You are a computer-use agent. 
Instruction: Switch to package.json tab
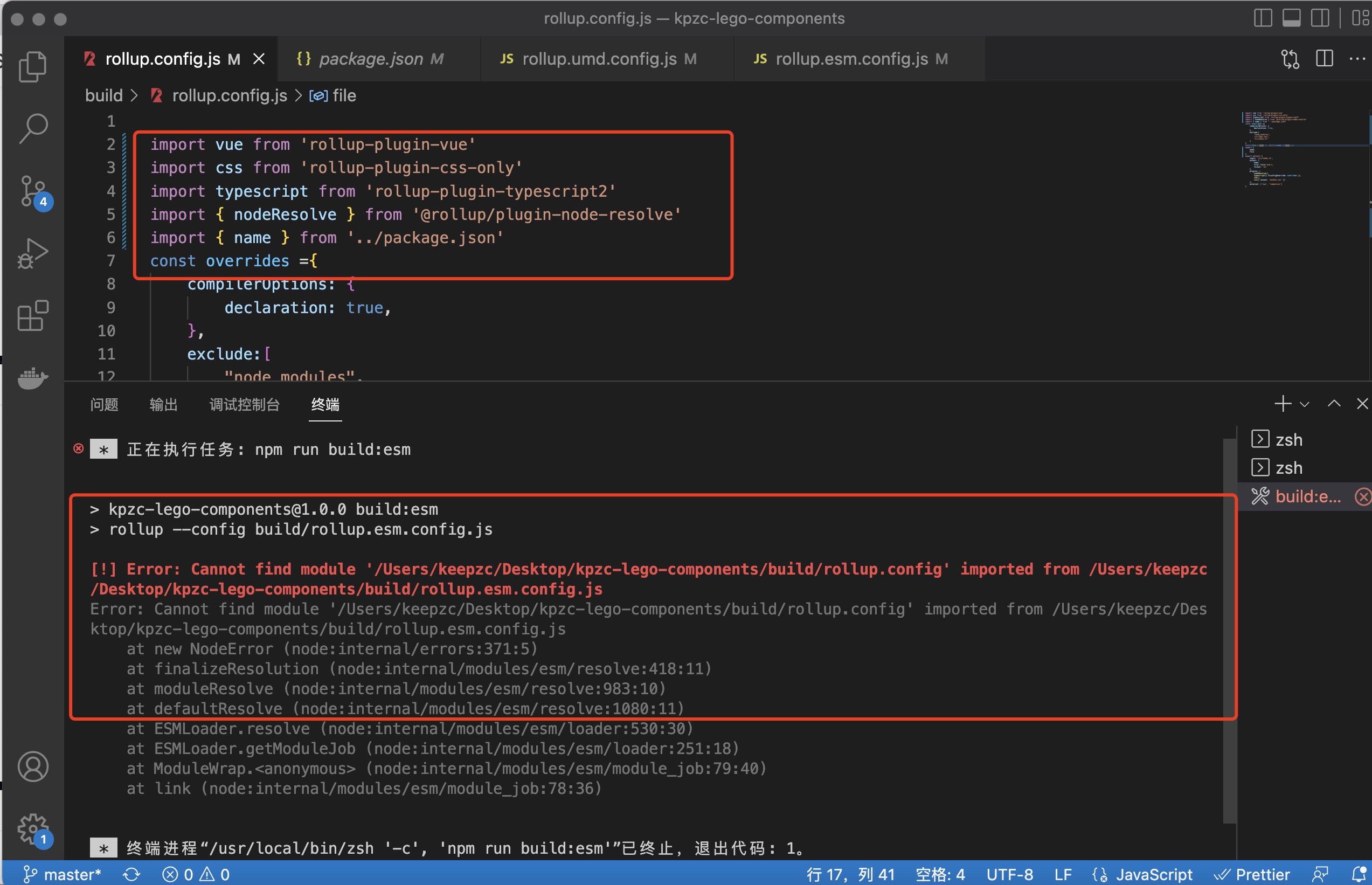(379, 59)
